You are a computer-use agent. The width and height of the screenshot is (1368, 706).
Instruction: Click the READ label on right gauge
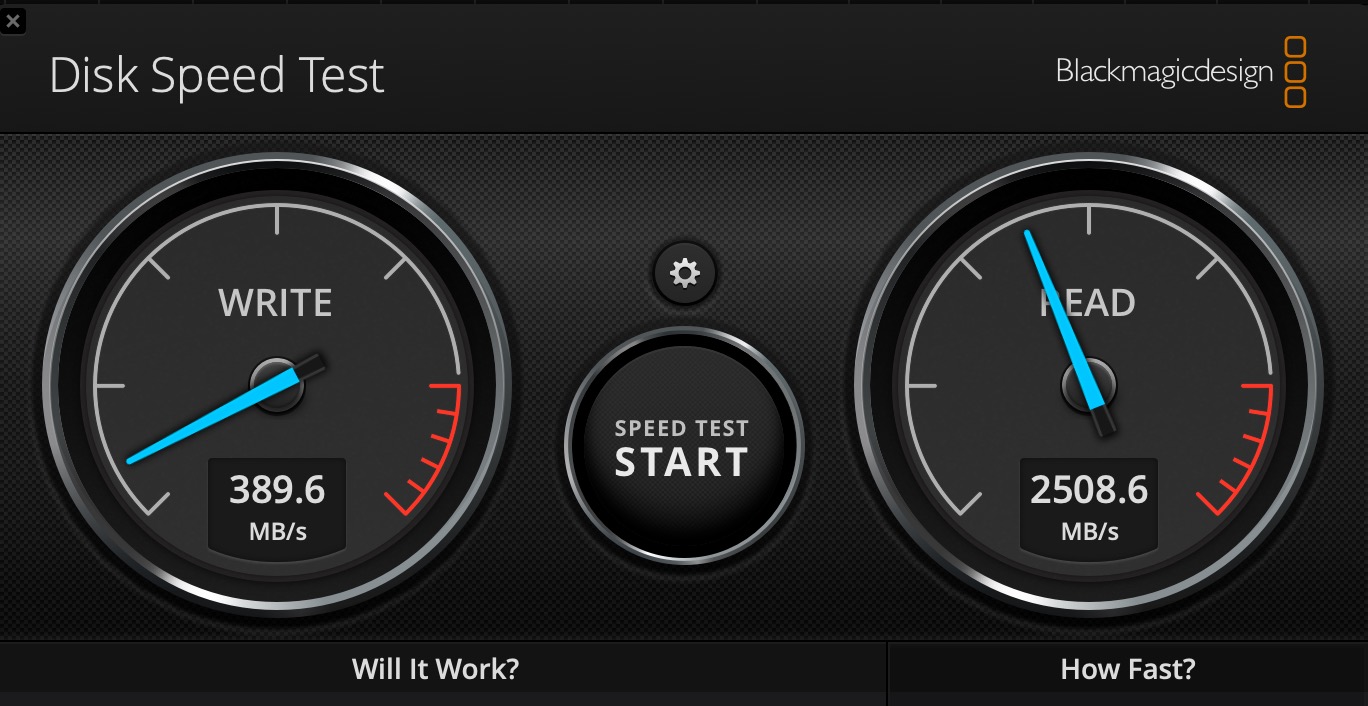click(1088, 303)
